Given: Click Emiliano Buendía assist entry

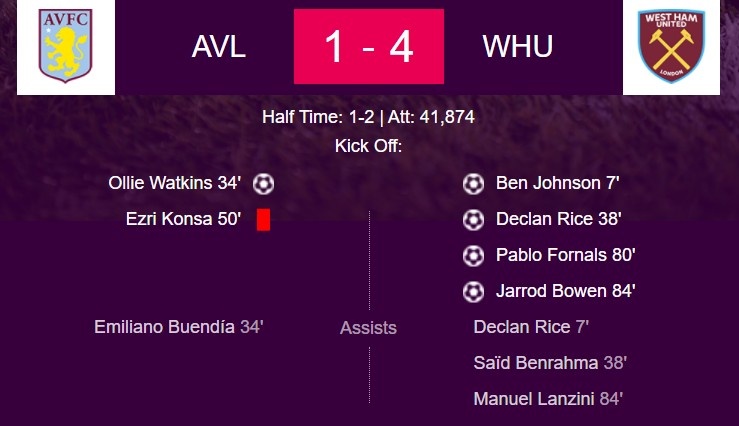Looking at the screenshot, I should click(178, 327).
